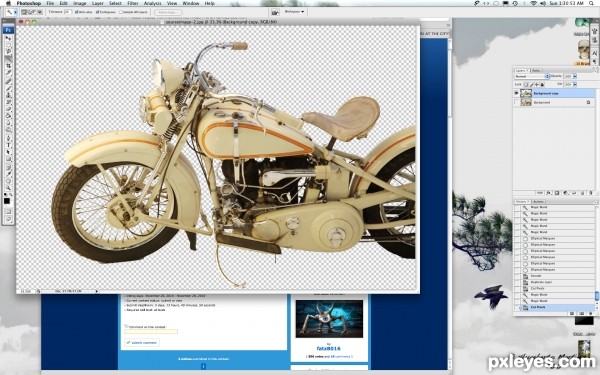The height and width of the screenshot is (375, 600).
Task: Click link layers icon in Layers panel
Action: point(540,193)
